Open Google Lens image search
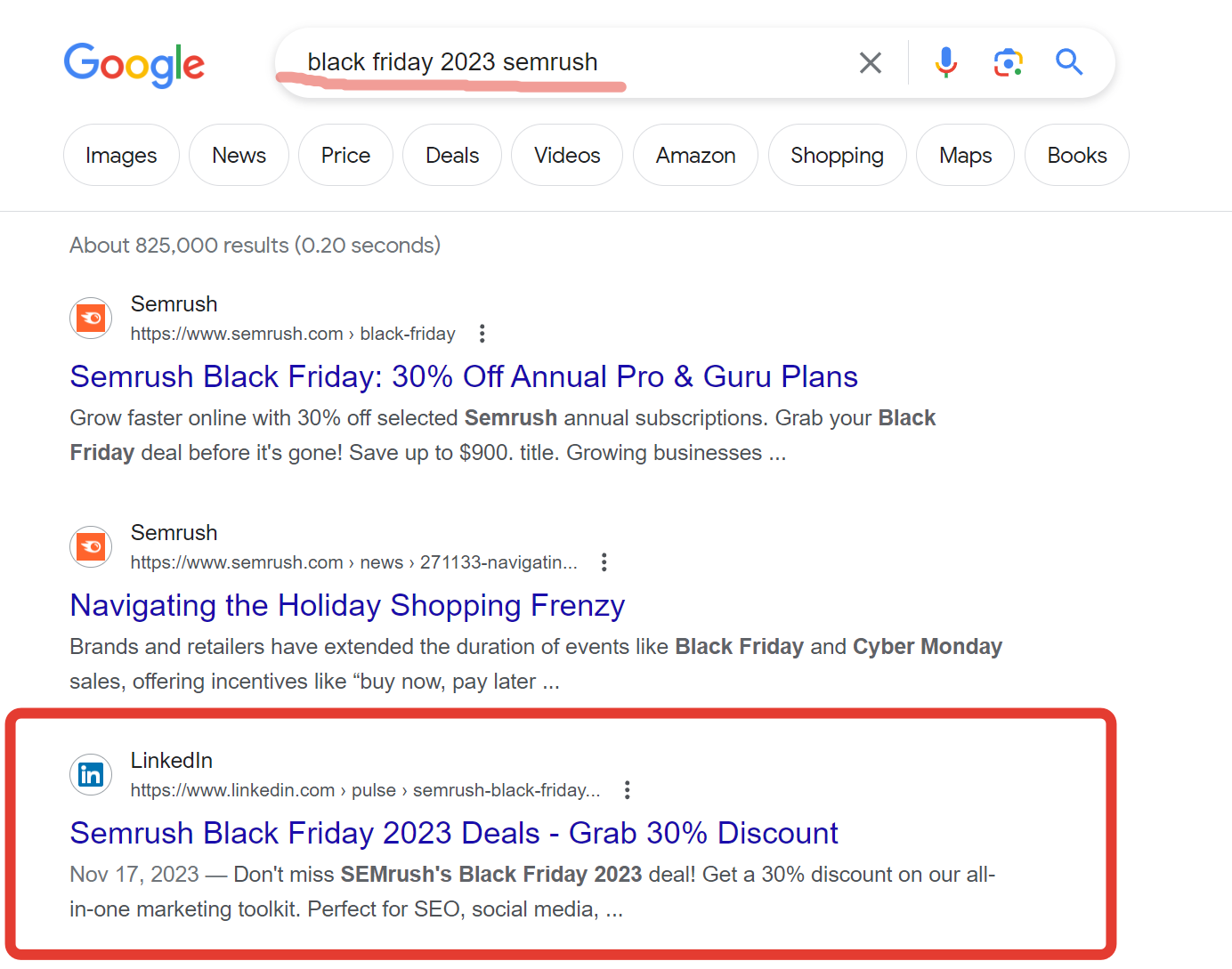 point(1008,62)
